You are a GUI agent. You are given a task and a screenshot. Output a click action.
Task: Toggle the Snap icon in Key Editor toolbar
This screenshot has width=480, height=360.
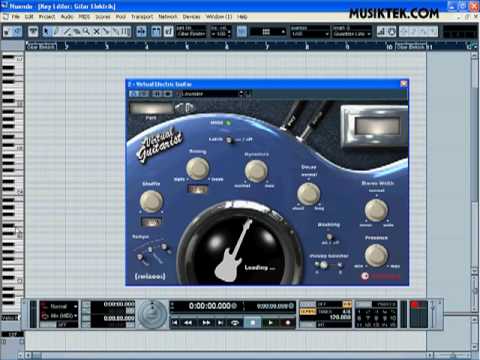tap(242, 32)
